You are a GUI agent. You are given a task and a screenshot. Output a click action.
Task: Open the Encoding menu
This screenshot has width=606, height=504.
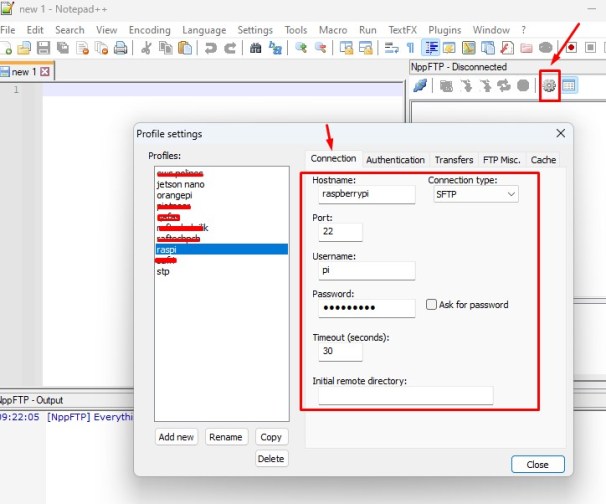[150, 30]
